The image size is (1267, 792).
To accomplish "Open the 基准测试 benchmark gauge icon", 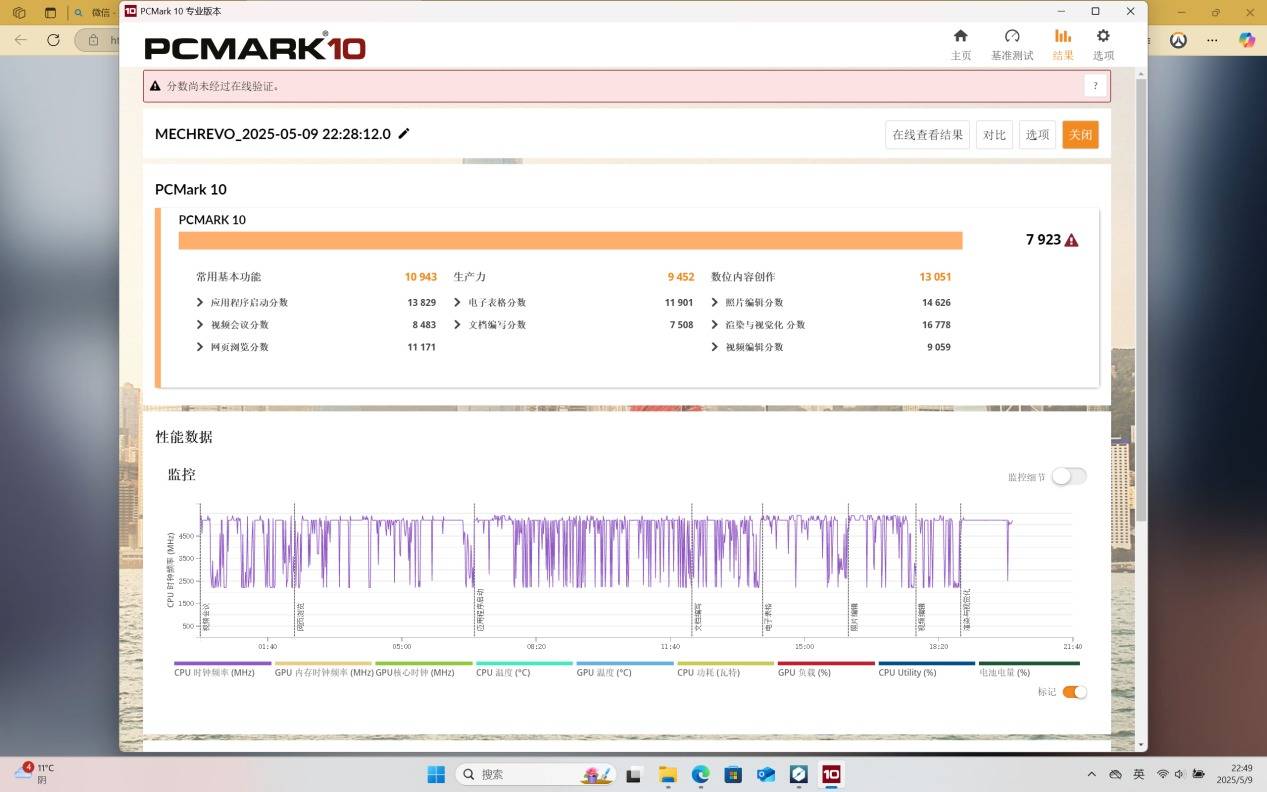I will [x=1012, y=37].
